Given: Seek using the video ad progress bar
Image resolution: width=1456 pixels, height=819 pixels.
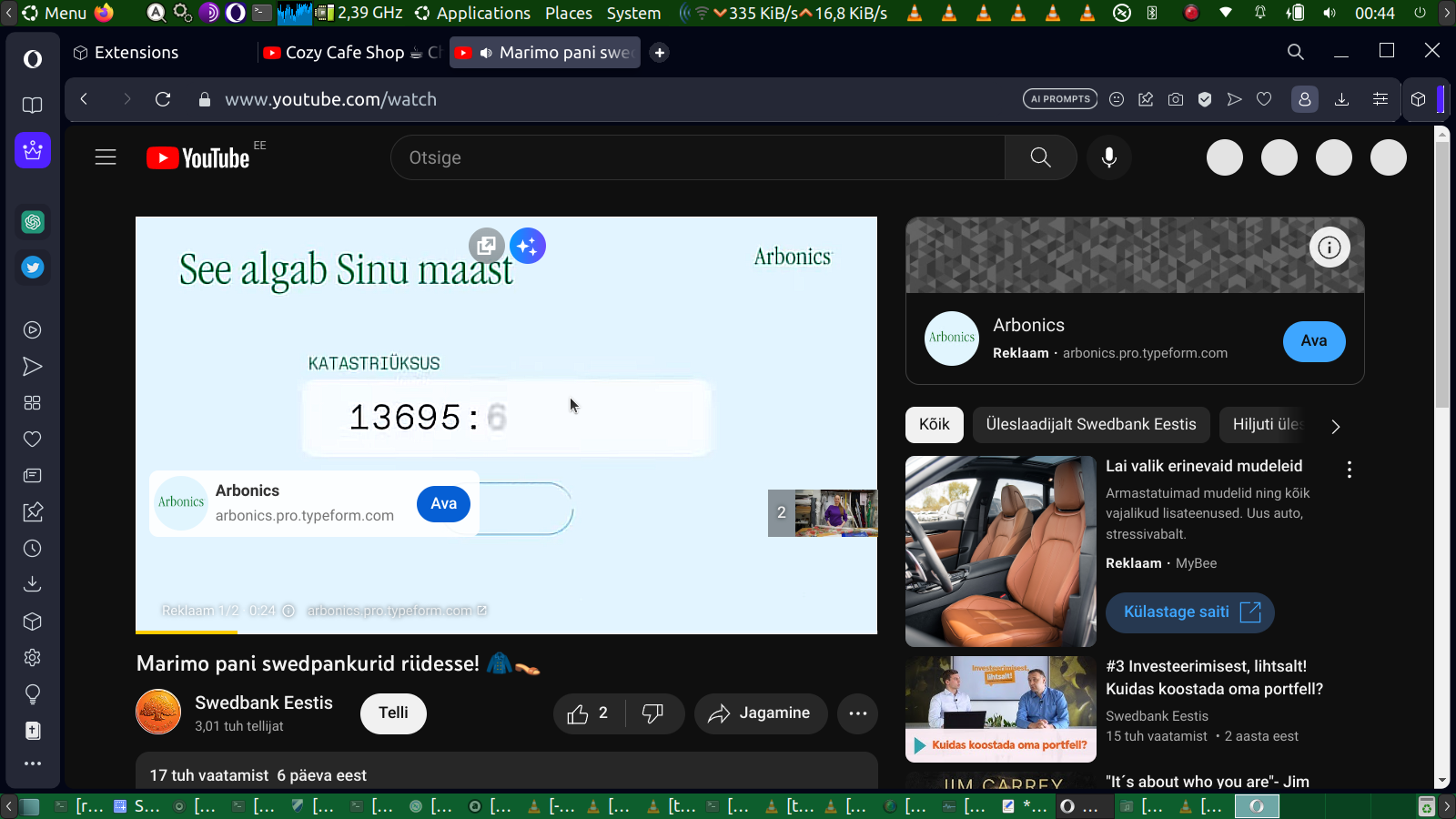Looking at the screenshot, I should [506, 632].
